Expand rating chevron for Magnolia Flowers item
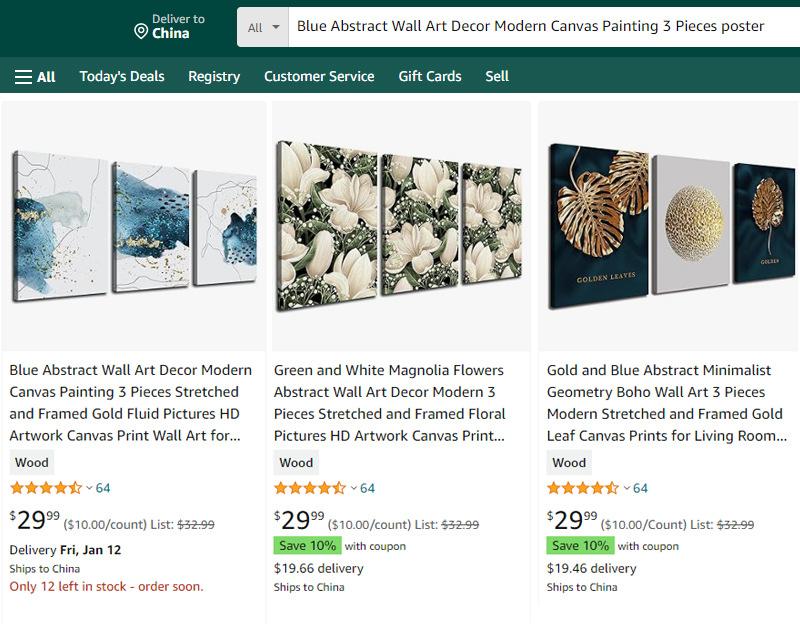 coord(354,488)
